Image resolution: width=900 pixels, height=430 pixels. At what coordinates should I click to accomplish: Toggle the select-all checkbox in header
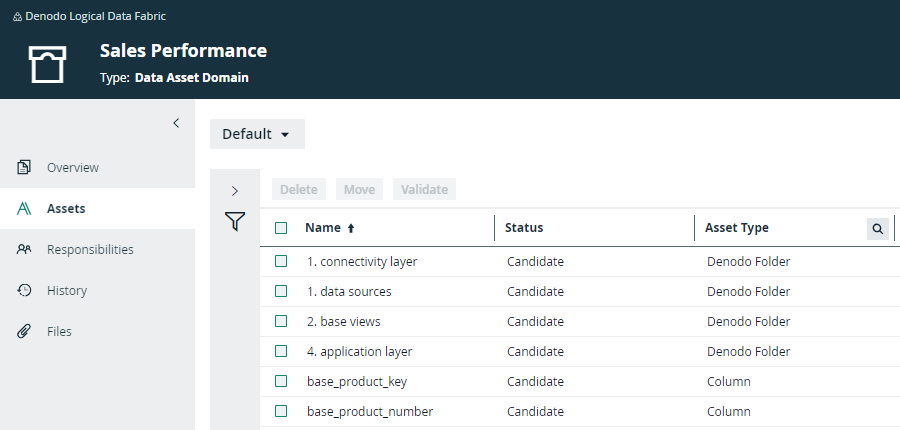pos(281,228)
